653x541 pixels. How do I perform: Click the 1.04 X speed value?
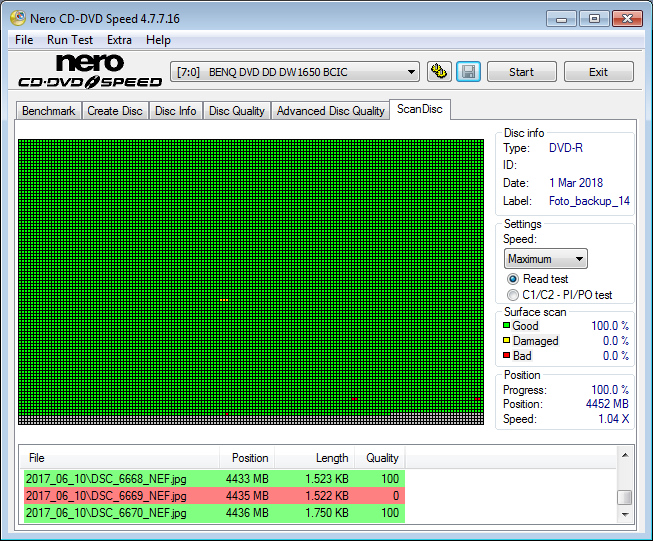pyautogui.click(x=613, y=419)
